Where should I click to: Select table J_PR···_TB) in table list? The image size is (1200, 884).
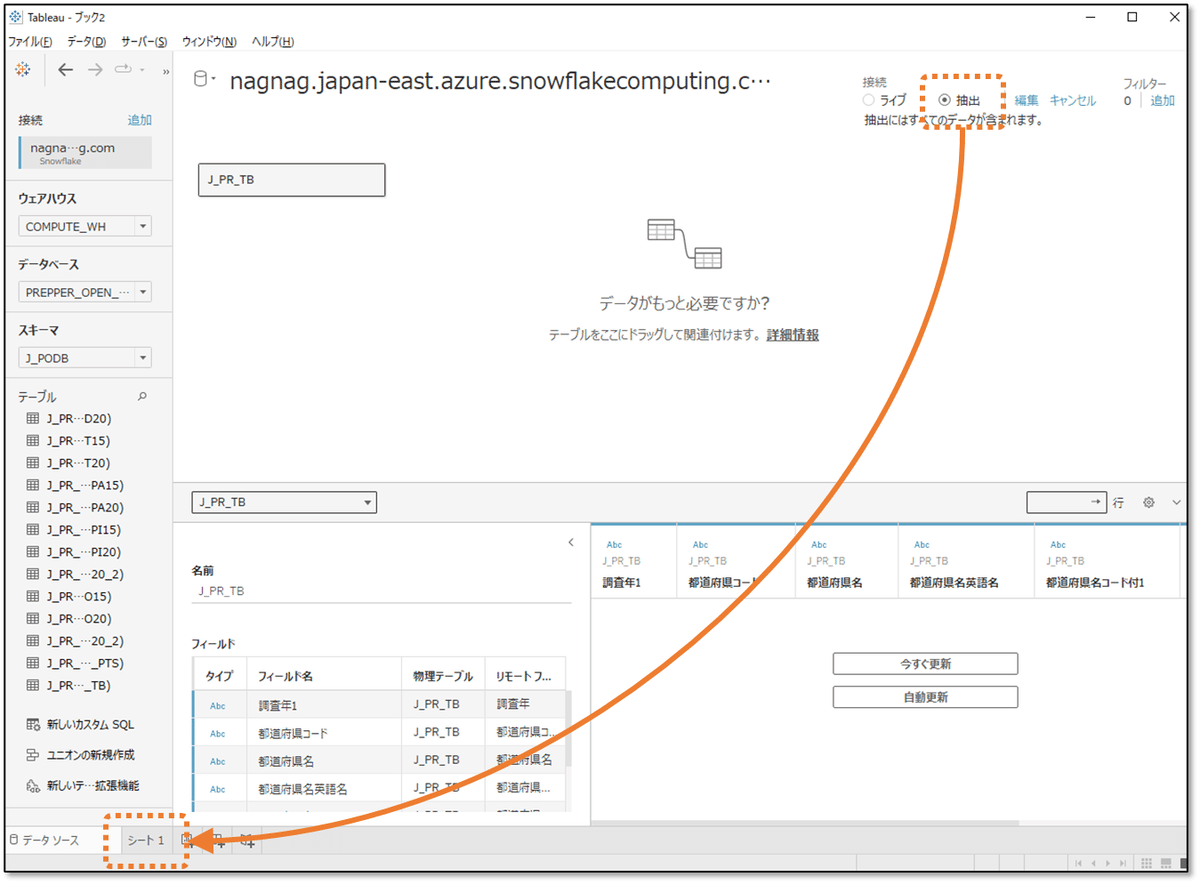coord(78,685)
